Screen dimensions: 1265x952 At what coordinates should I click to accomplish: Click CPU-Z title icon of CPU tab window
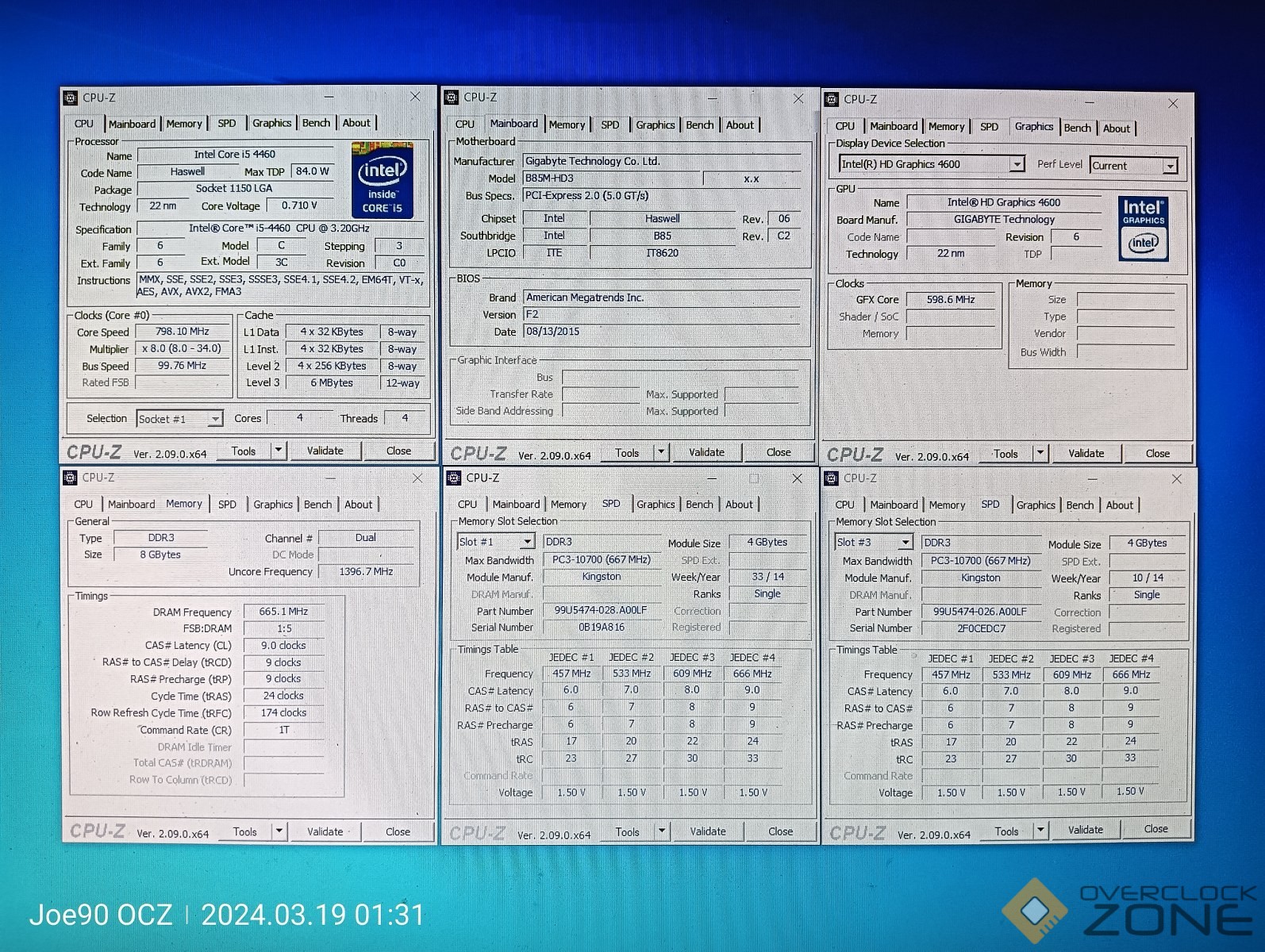71,97
